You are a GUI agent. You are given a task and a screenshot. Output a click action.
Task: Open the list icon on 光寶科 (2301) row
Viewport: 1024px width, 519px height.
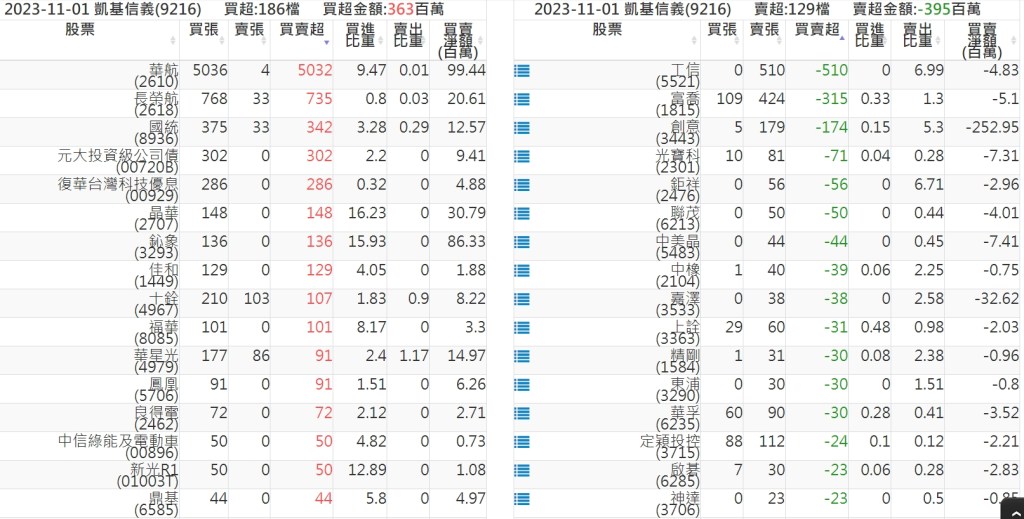(521, 157)
